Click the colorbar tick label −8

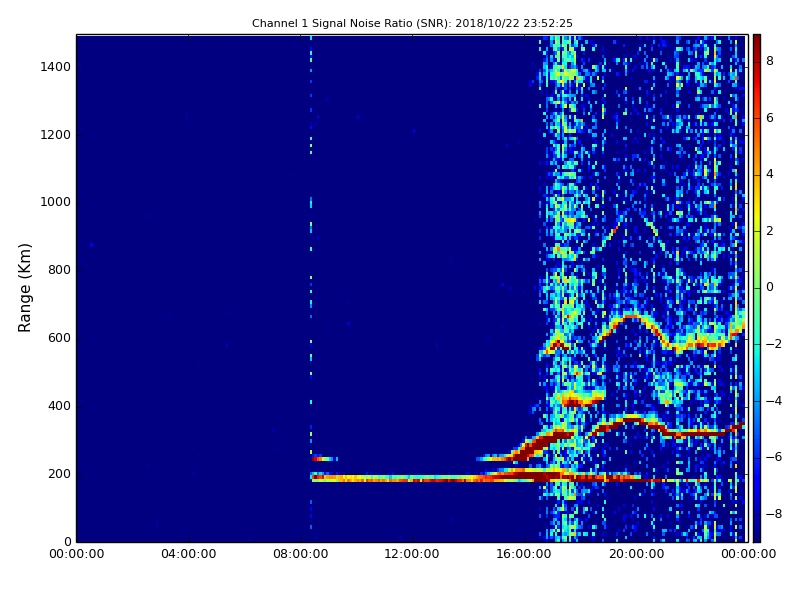774,514
